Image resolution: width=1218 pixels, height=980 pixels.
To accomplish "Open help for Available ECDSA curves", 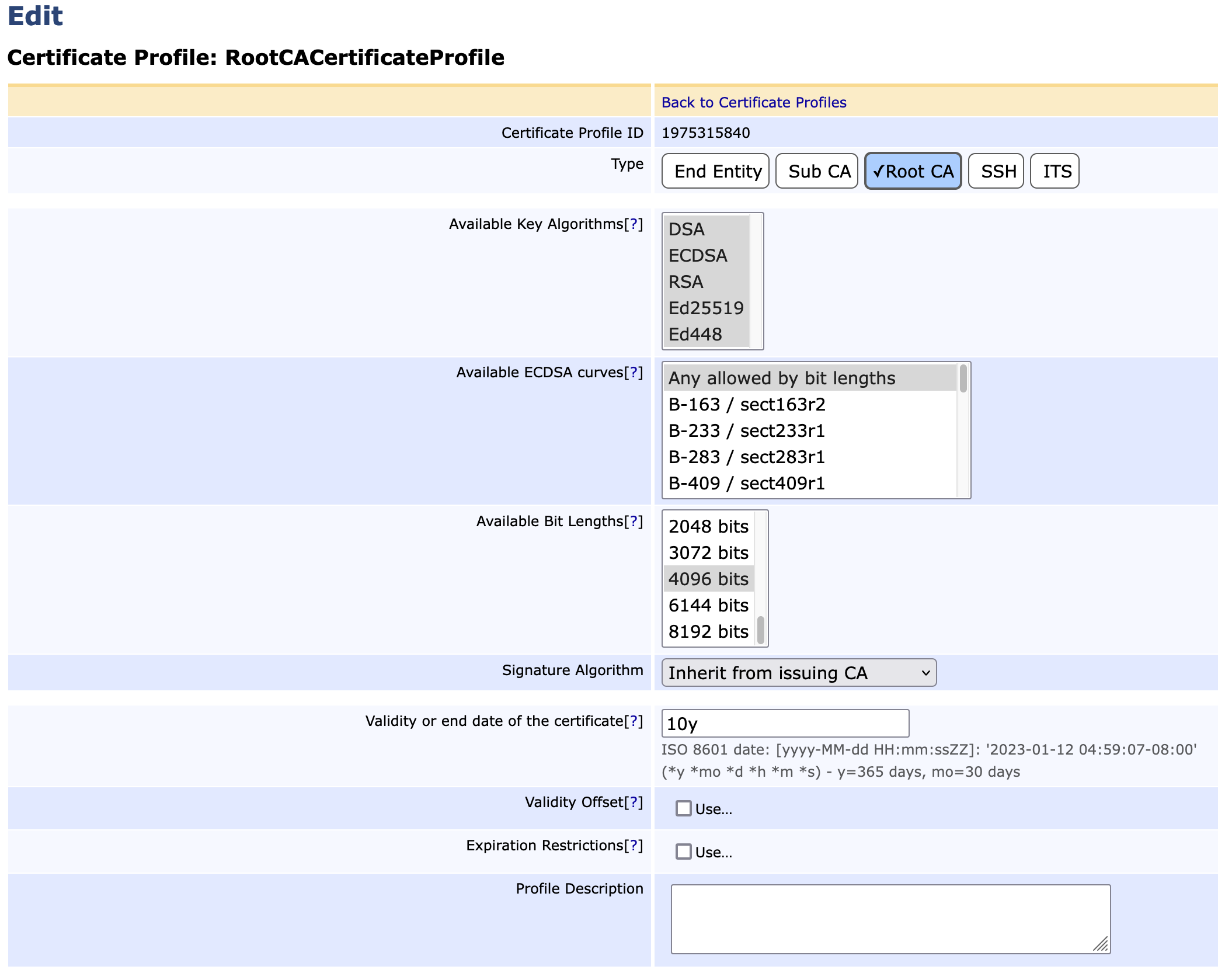I will 634,373.
